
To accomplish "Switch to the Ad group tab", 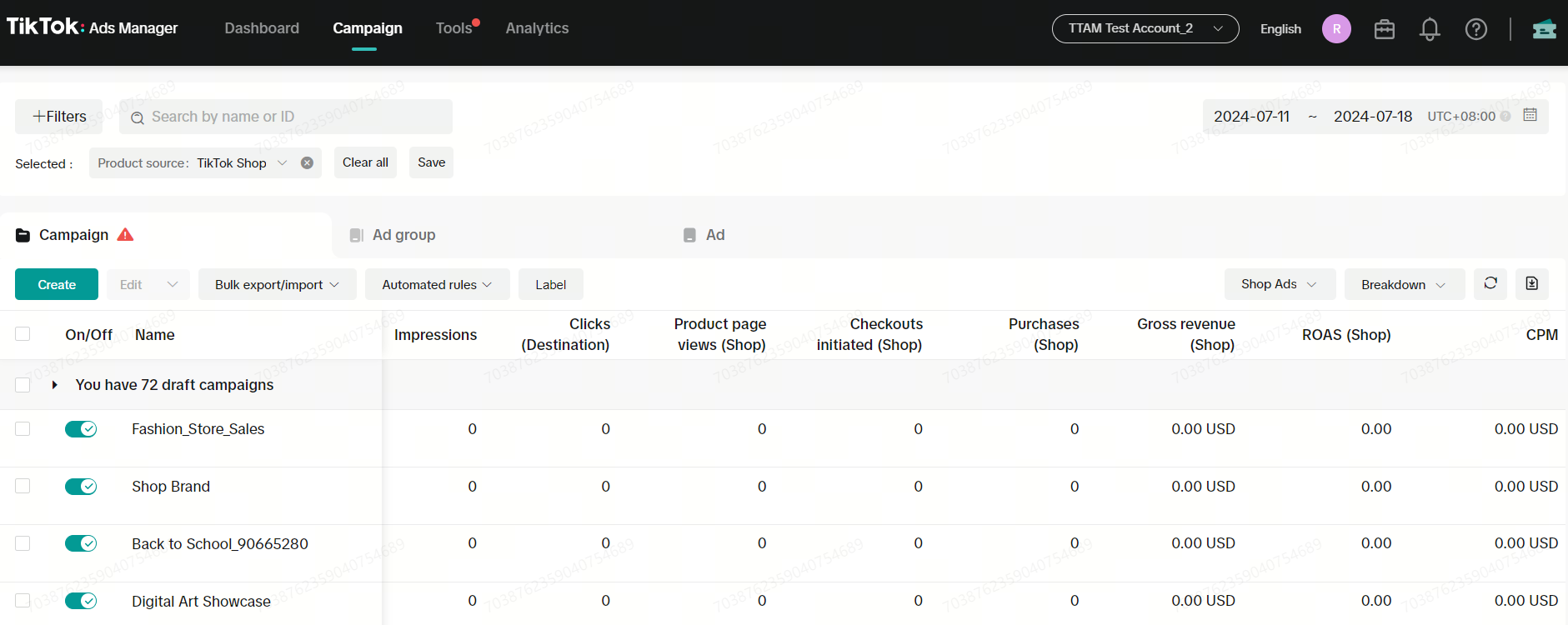I will pyautogui.click(x=403, y=235).
